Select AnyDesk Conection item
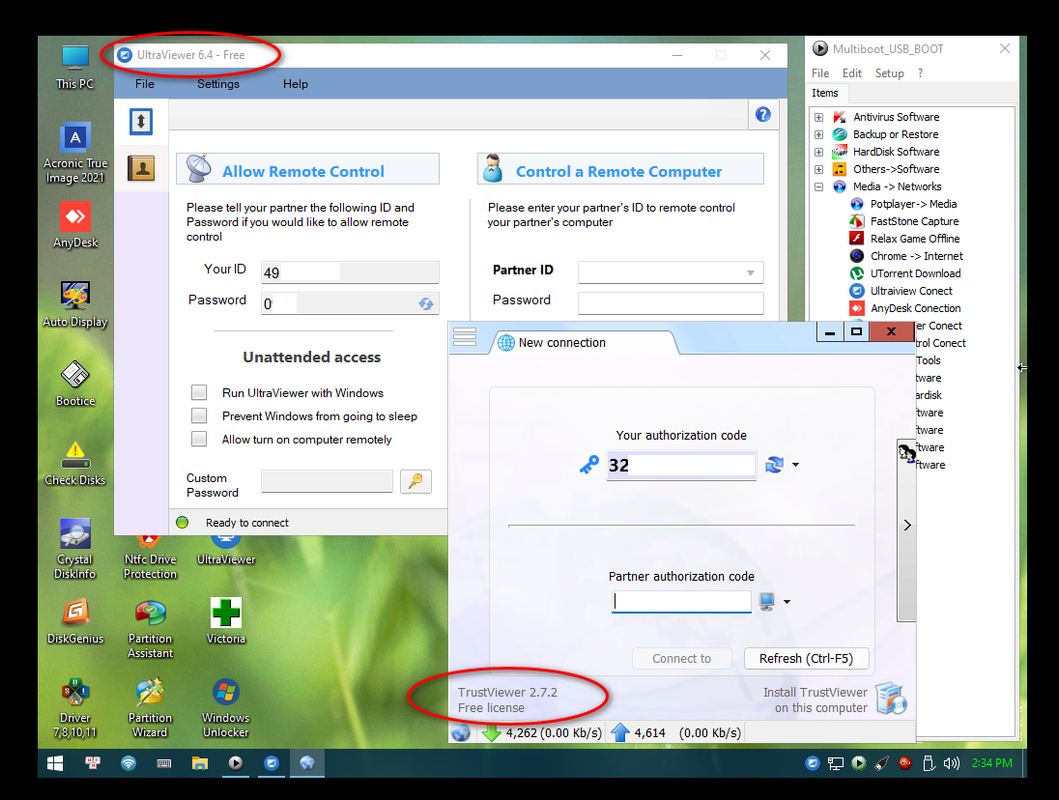Viewport: 1059px width, 800px height. [915, 309]
